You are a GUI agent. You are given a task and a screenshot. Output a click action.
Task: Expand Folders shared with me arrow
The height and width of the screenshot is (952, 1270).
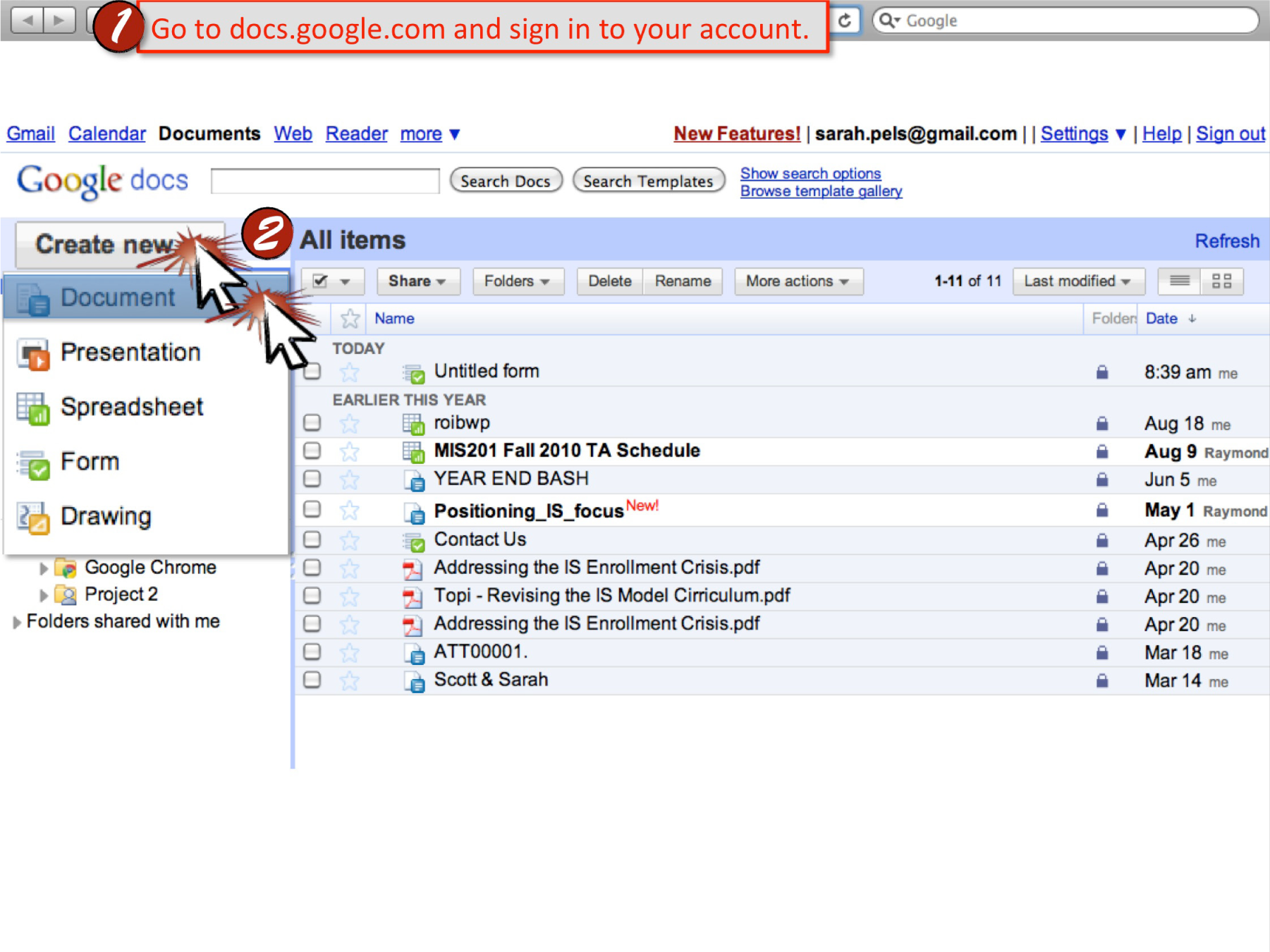(16, 622)
